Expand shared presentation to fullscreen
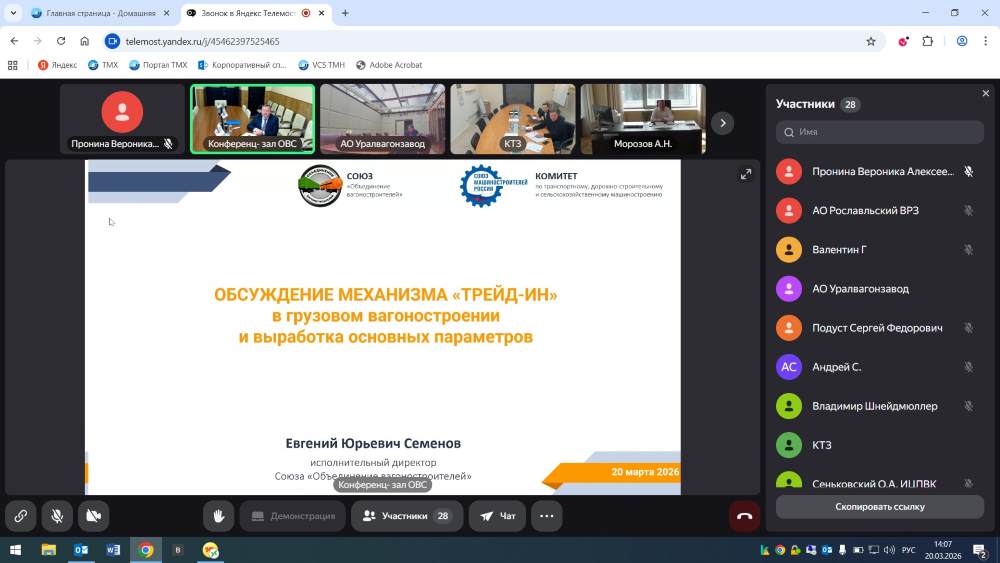Screen dimensions: 1000x563 (745, 174)
